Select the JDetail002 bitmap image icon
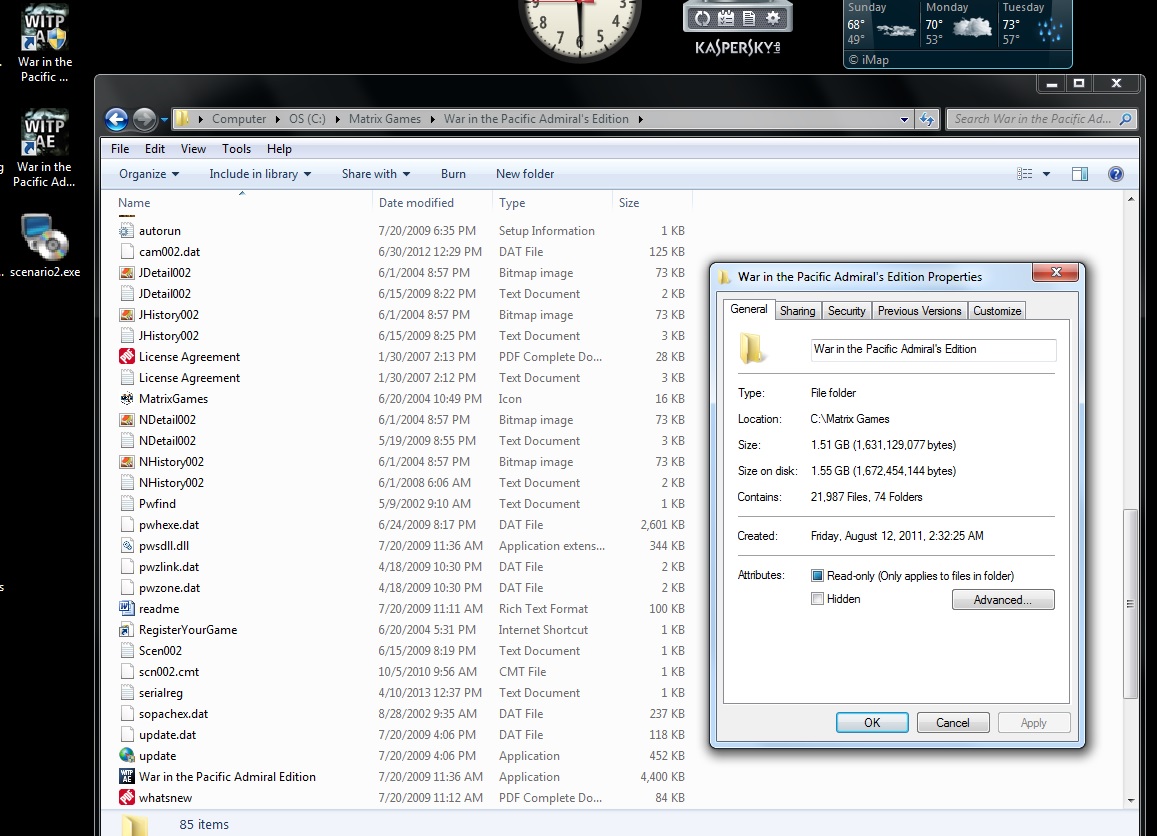The height and width of the screenshot is (836, 1157). point(127,273)
